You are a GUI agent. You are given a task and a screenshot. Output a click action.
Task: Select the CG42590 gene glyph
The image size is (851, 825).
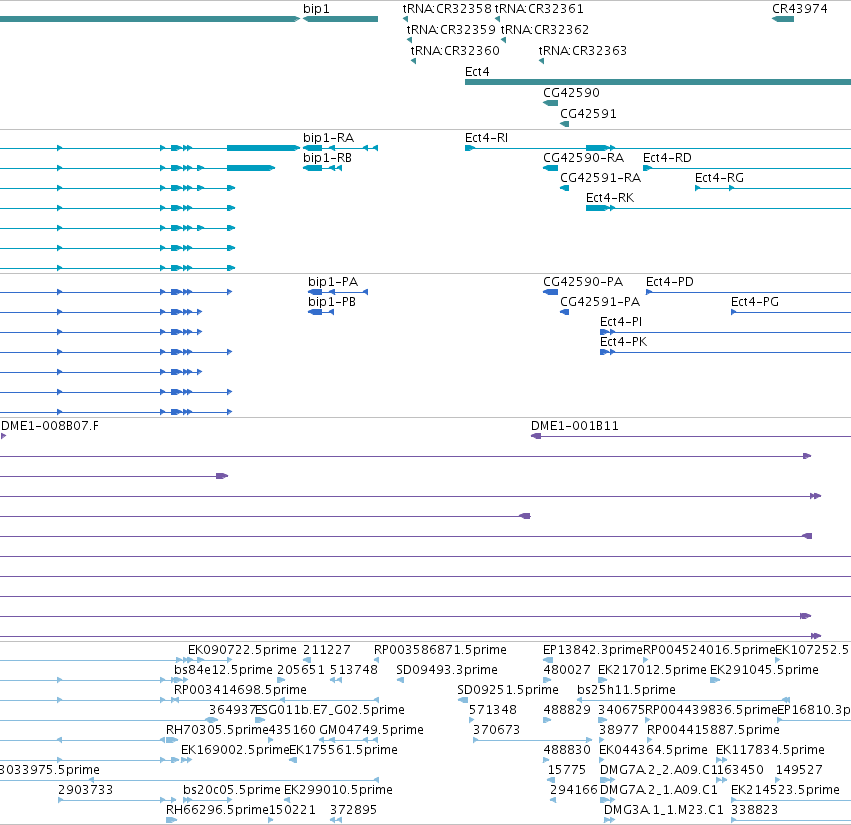(x=550, y=103)
